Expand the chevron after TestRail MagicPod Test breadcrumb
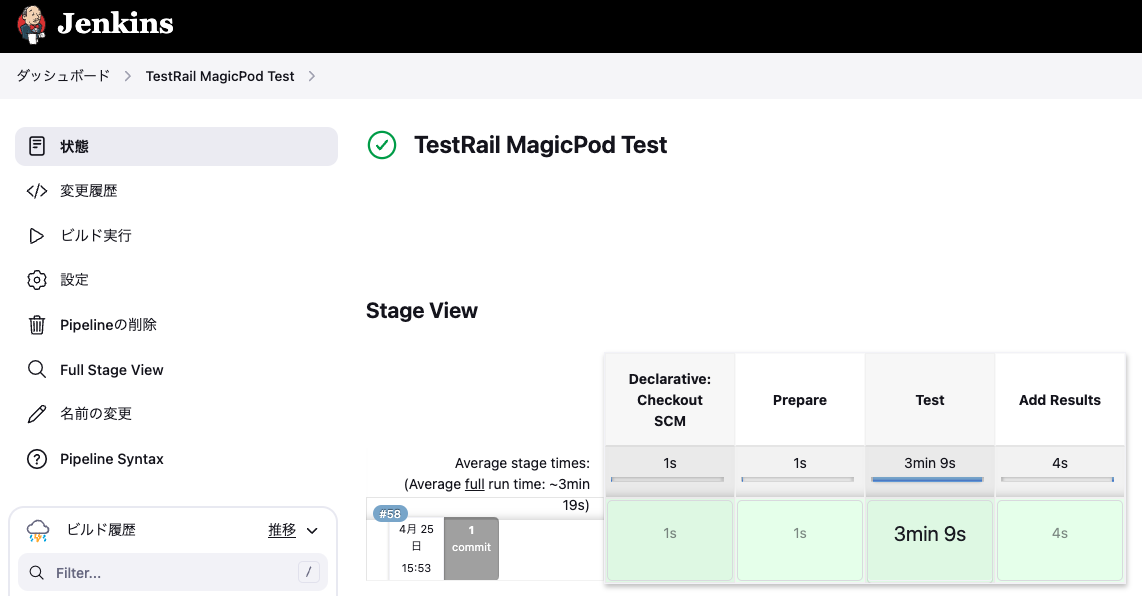The width and height of the screenshot is (1142, 596). point(312,76)
